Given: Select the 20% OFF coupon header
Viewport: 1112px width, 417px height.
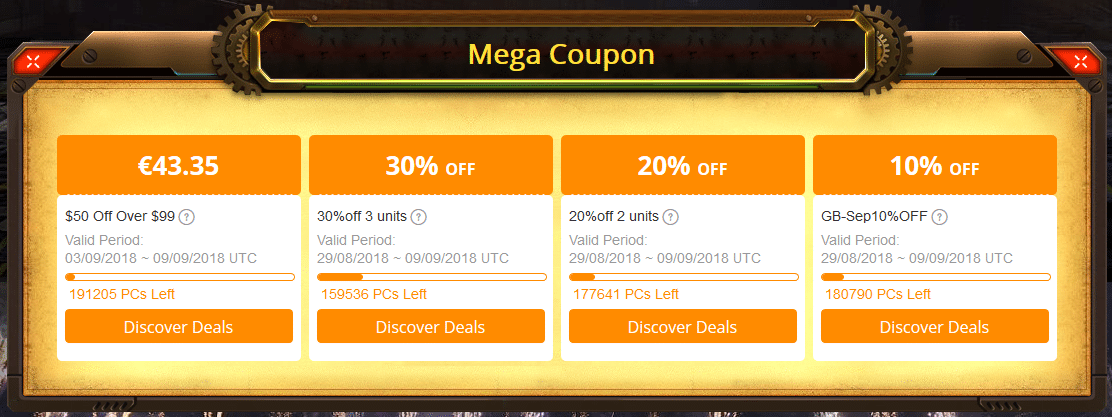Looking at the screenshot, I should click(x=682, y=165).
